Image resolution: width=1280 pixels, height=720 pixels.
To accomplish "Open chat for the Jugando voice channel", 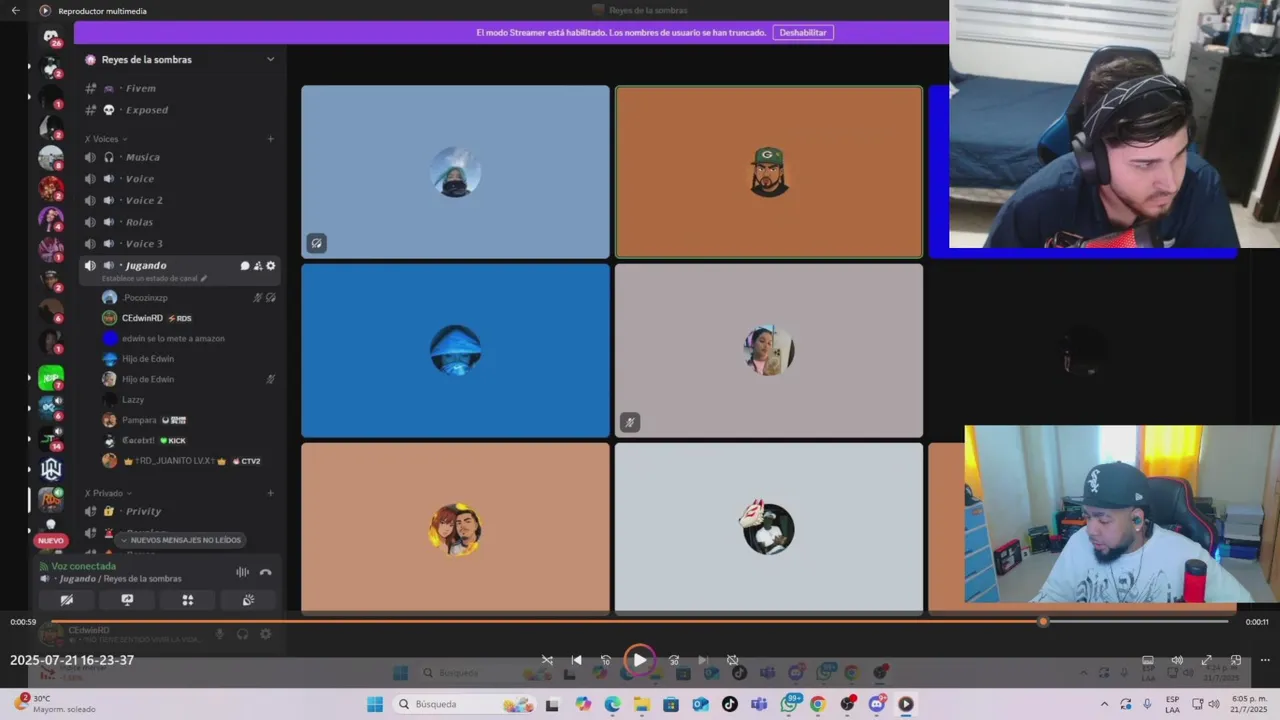I will point(245,266).
